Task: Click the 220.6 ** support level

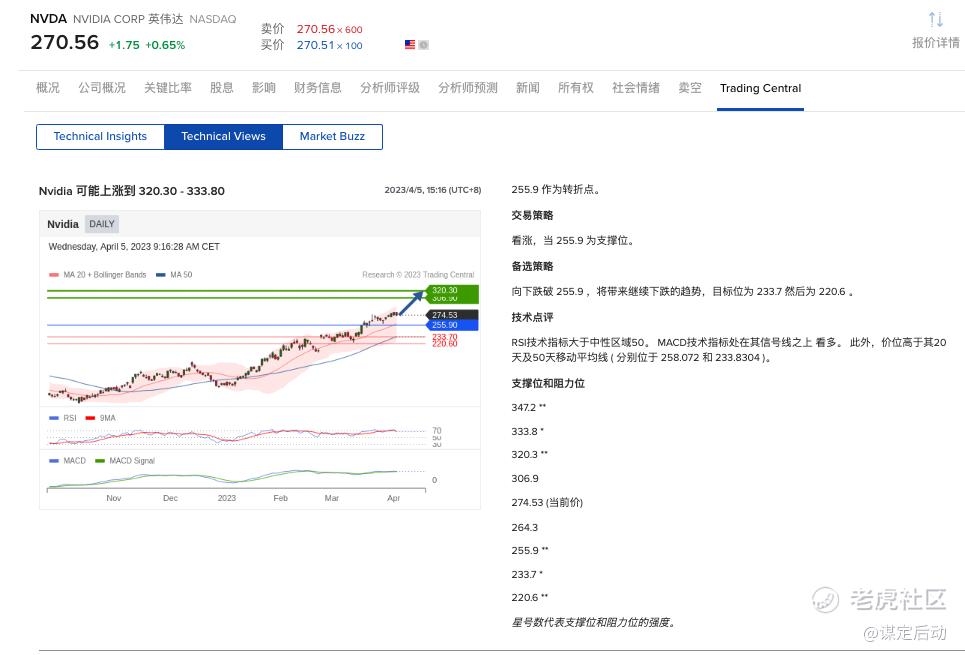Action: click(x=529, y=597)
